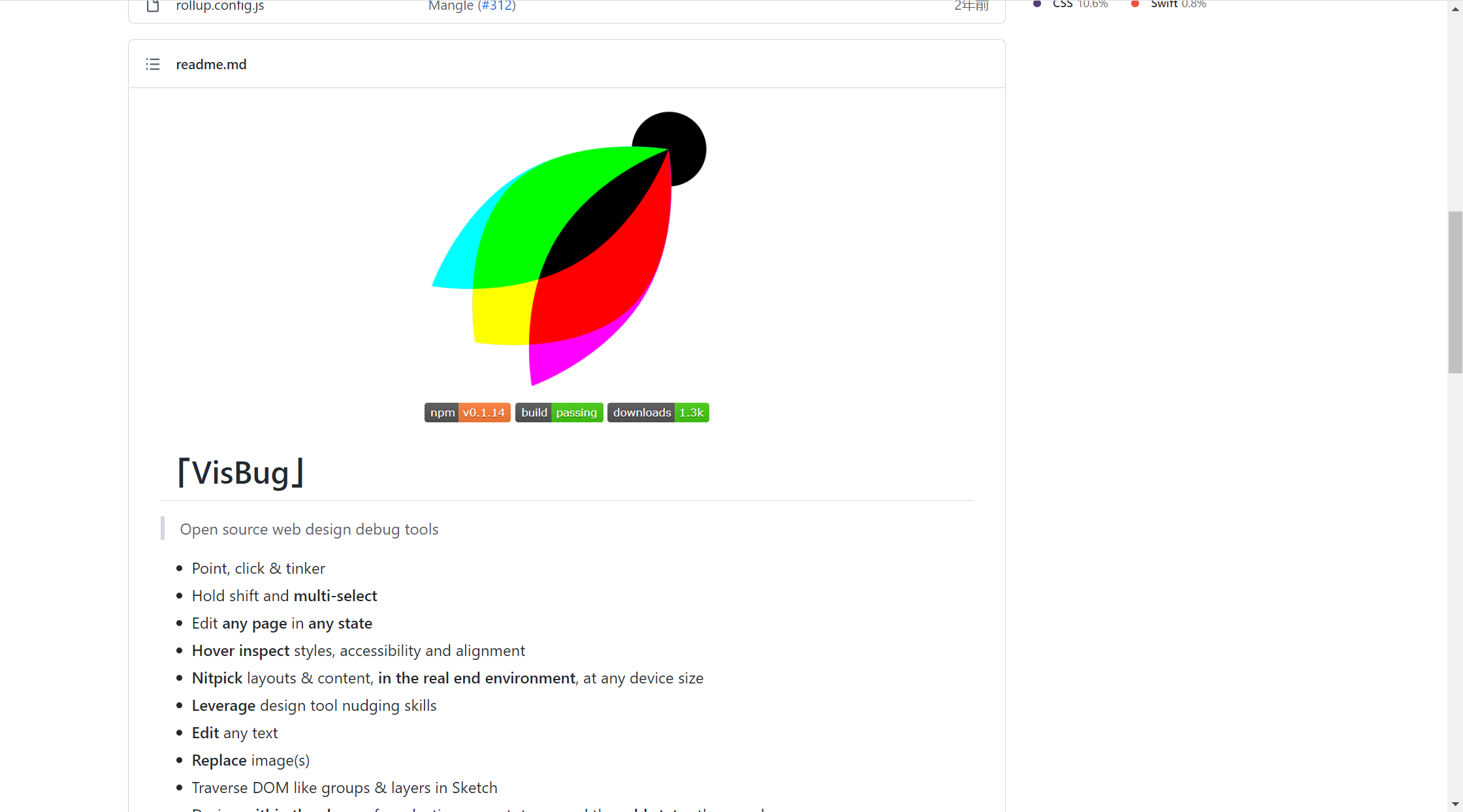Click the vertical scrollbar thumb

(x=1455, y=292)
